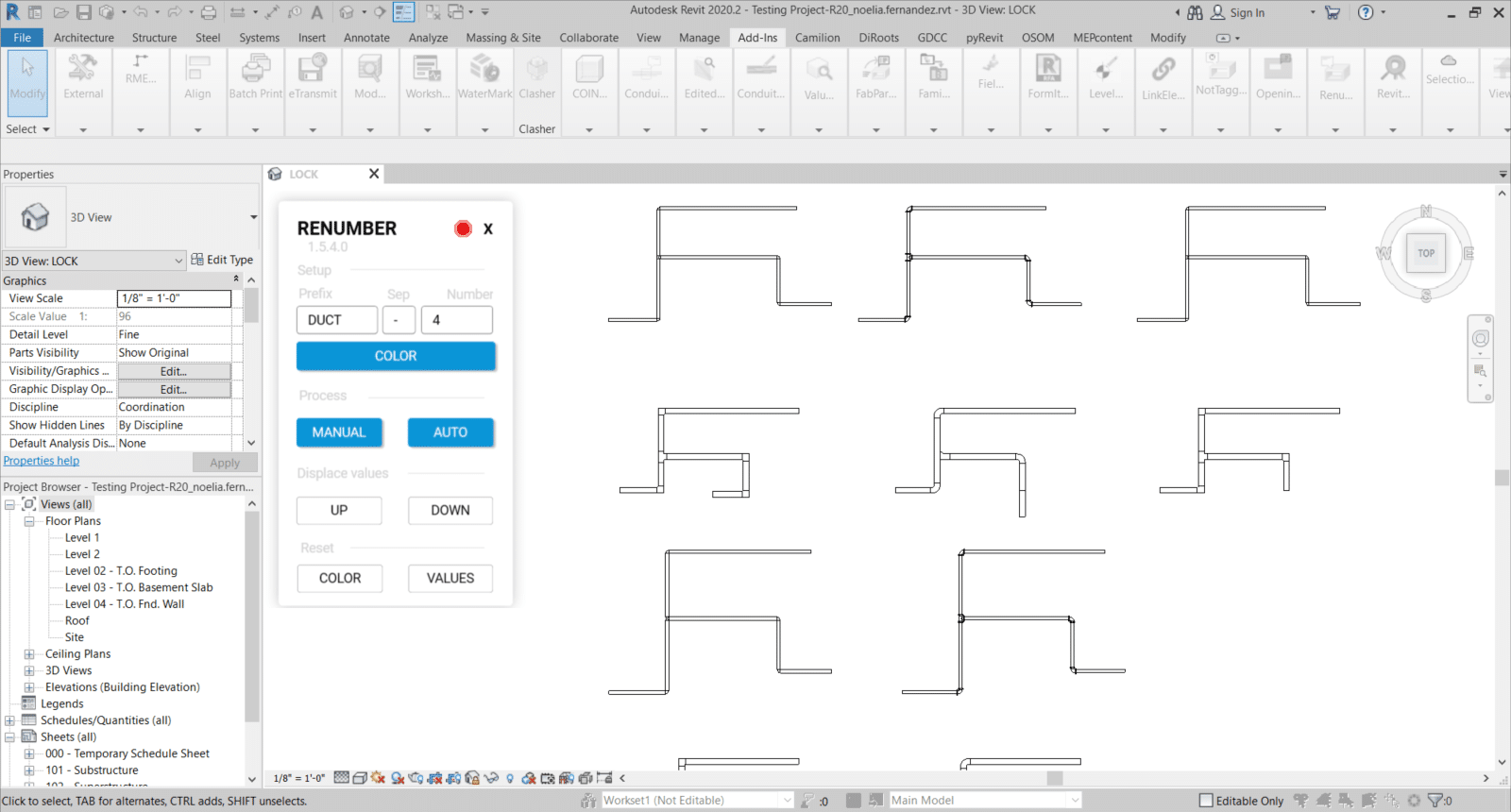Collapse the Floor Plans tree node

point(29,521)
